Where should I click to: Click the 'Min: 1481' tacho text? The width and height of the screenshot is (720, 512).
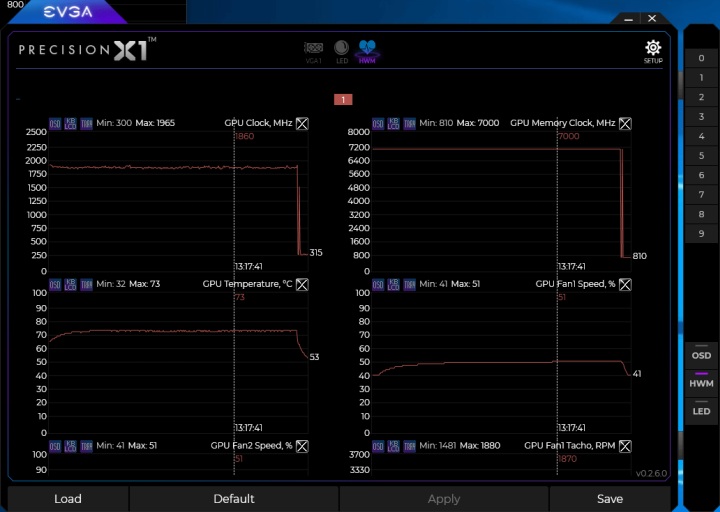point(437,445)
